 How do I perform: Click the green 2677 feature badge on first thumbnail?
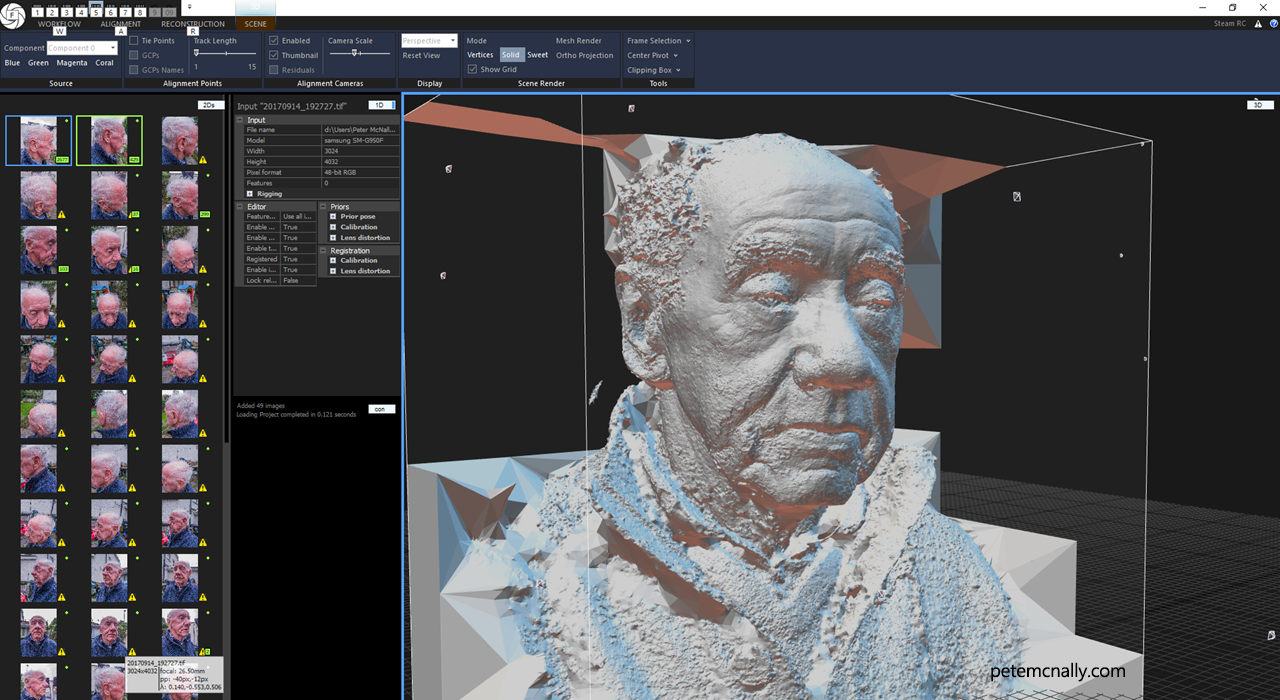62,159
